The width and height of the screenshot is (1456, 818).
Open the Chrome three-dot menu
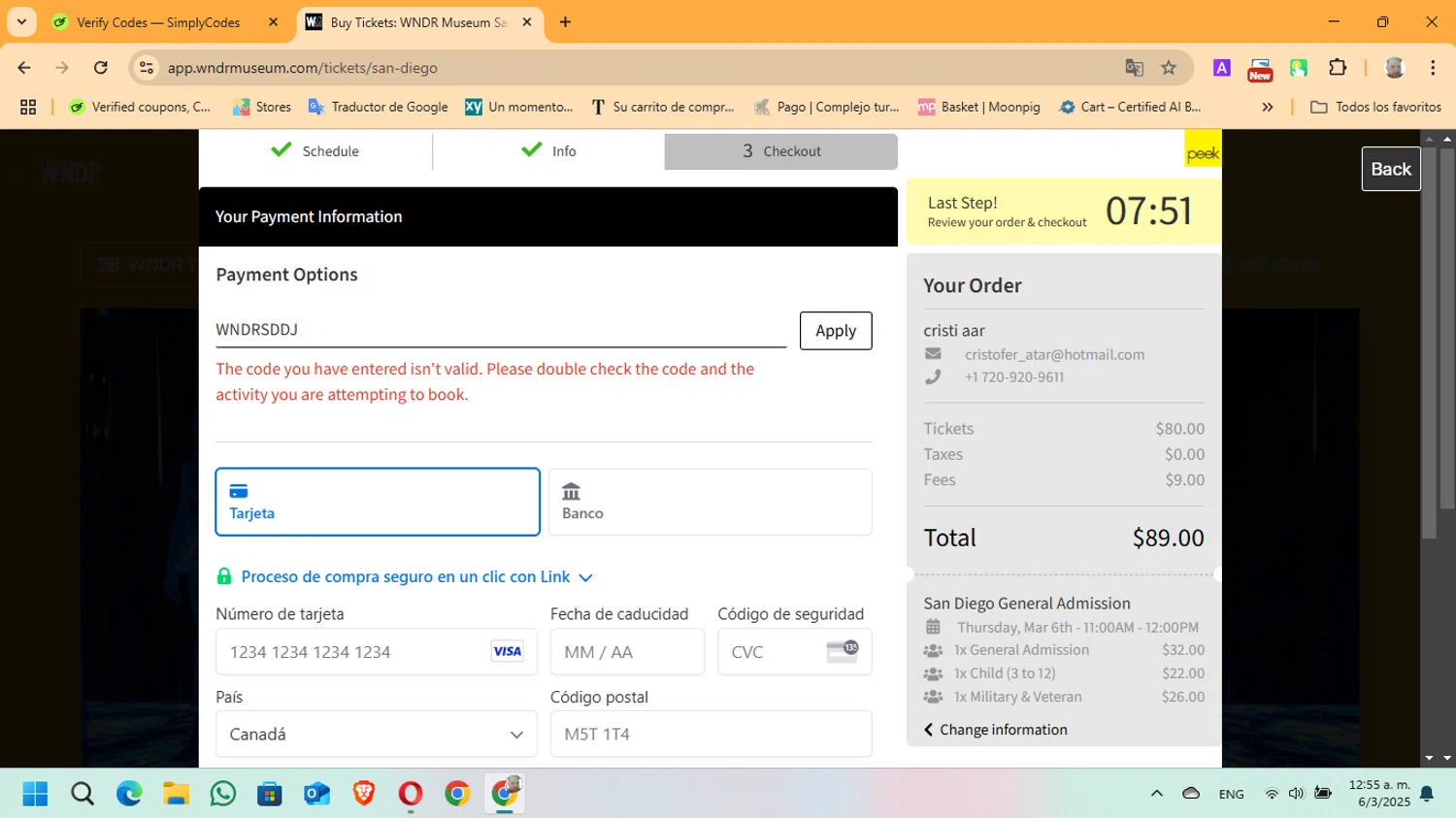click(1433, 68)
